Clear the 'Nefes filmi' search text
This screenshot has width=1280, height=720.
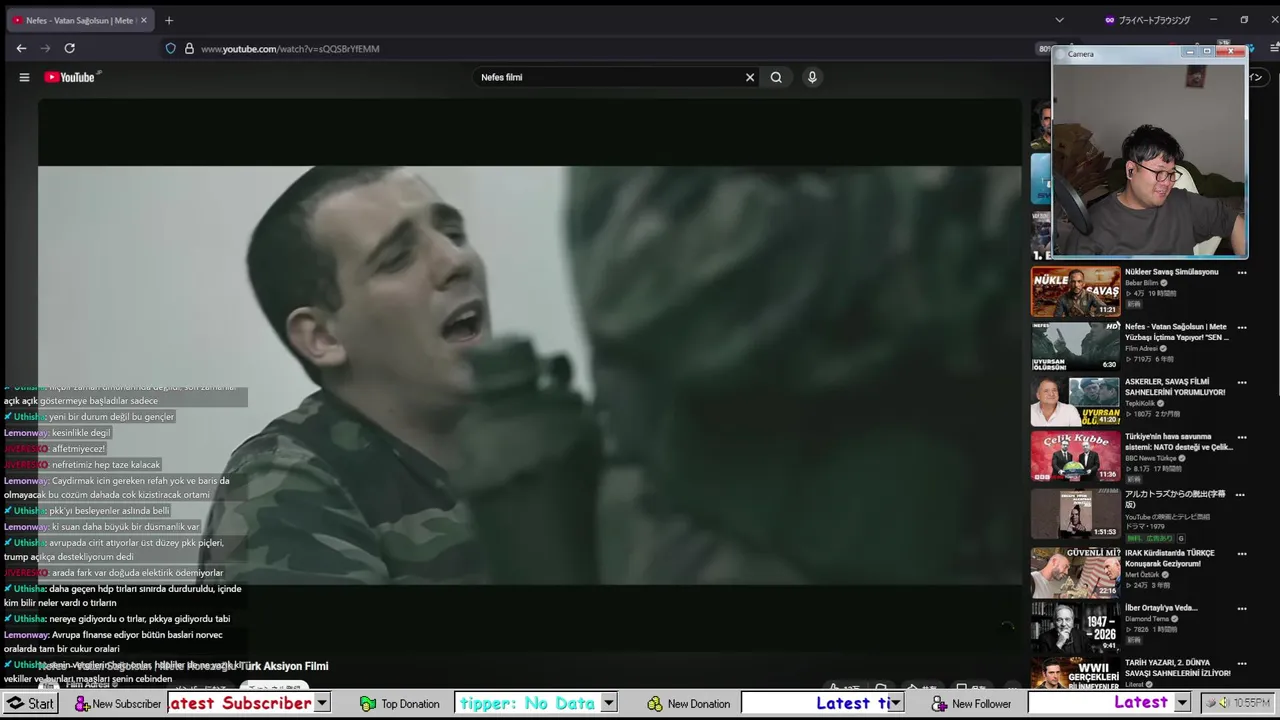coord(750,77)
